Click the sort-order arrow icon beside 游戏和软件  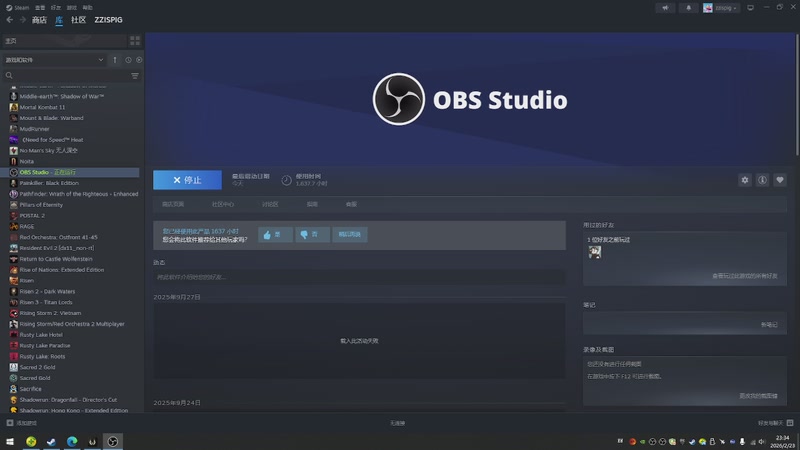tap(115, 60)
